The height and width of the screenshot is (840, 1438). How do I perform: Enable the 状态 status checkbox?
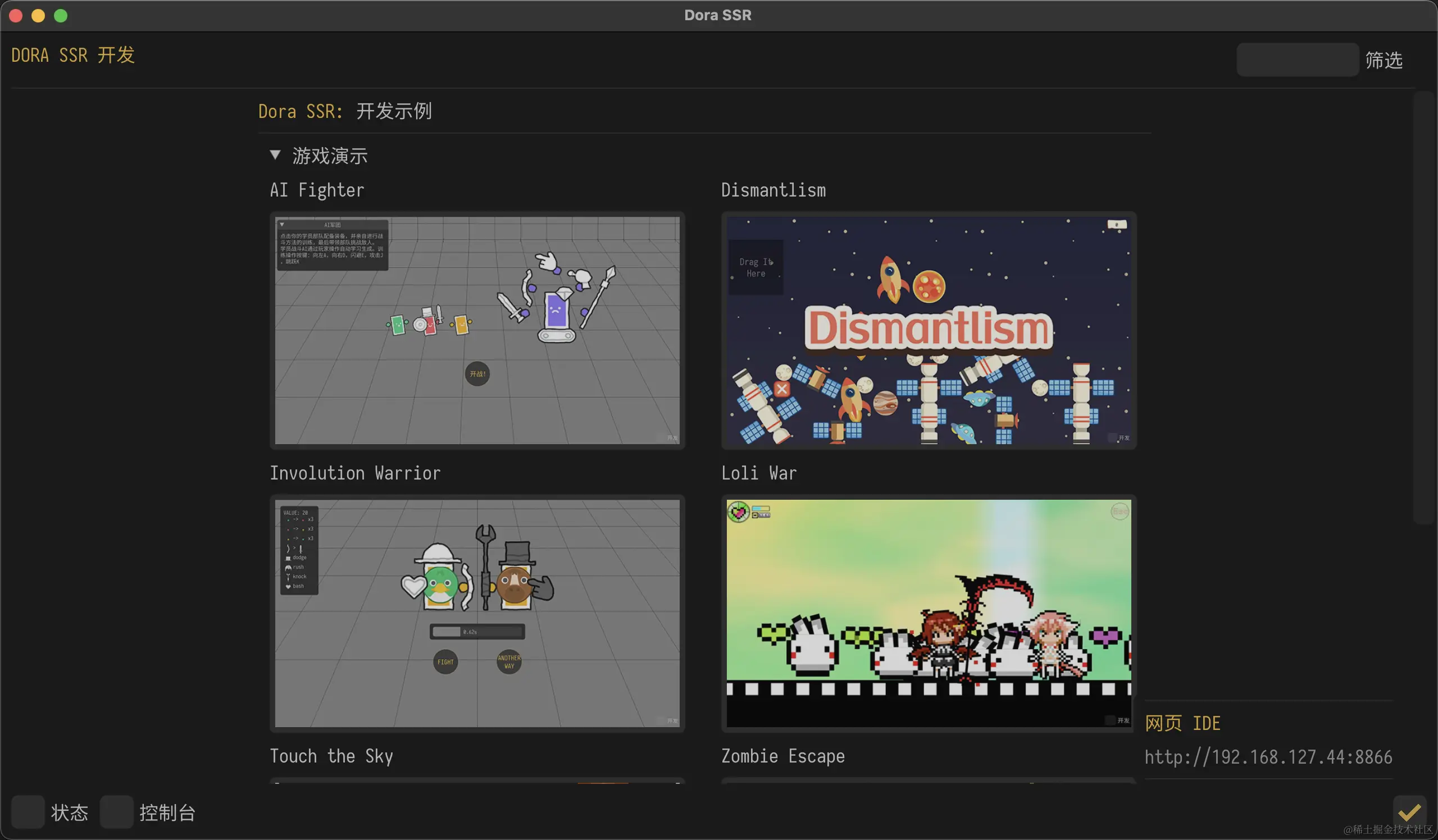[x=28, y=812]
